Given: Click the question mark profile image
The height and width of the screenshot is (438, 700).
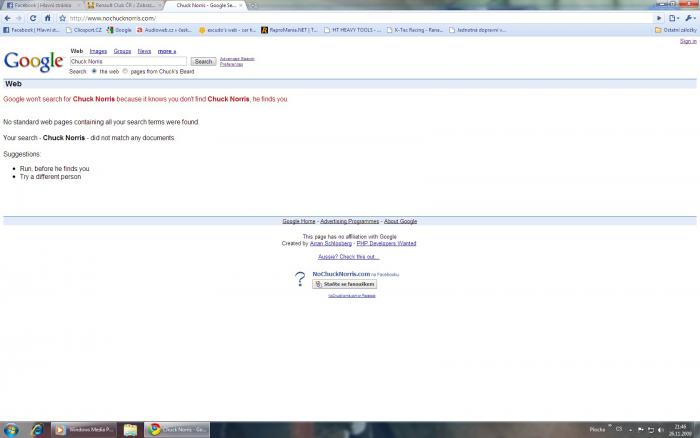Looking at the screenshot, I should click(x=300, y=279).
